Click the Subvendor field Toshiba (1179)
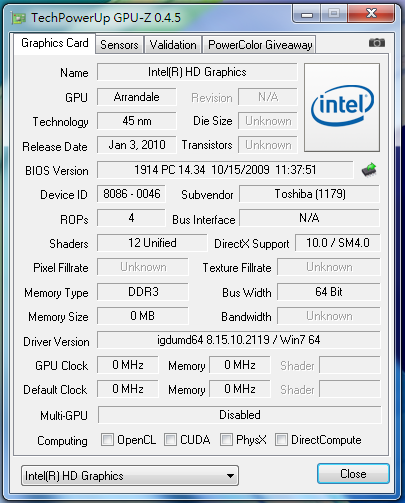Screen dimensions: 405x503 310,194
